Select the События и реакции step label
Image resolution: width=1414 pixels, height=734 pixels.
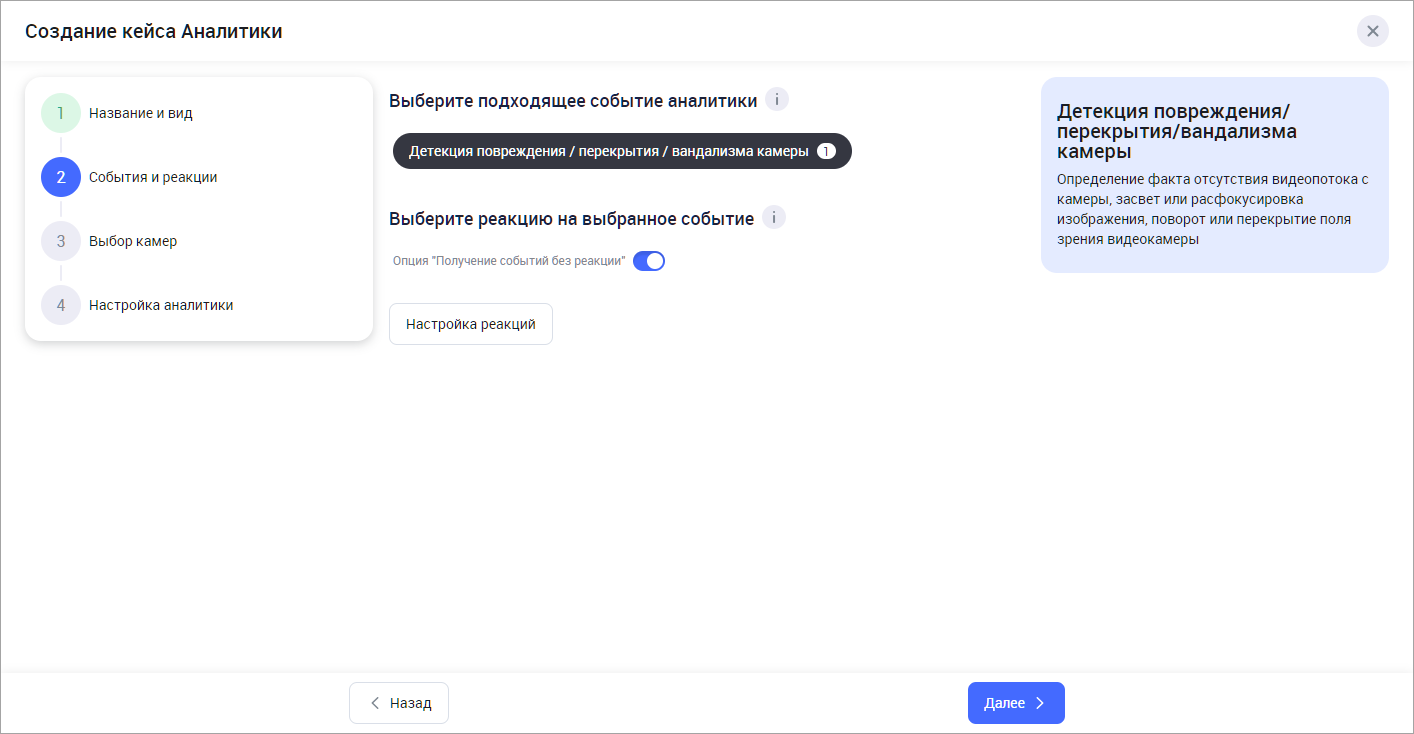pyautogui.click(x=152, y=177)
